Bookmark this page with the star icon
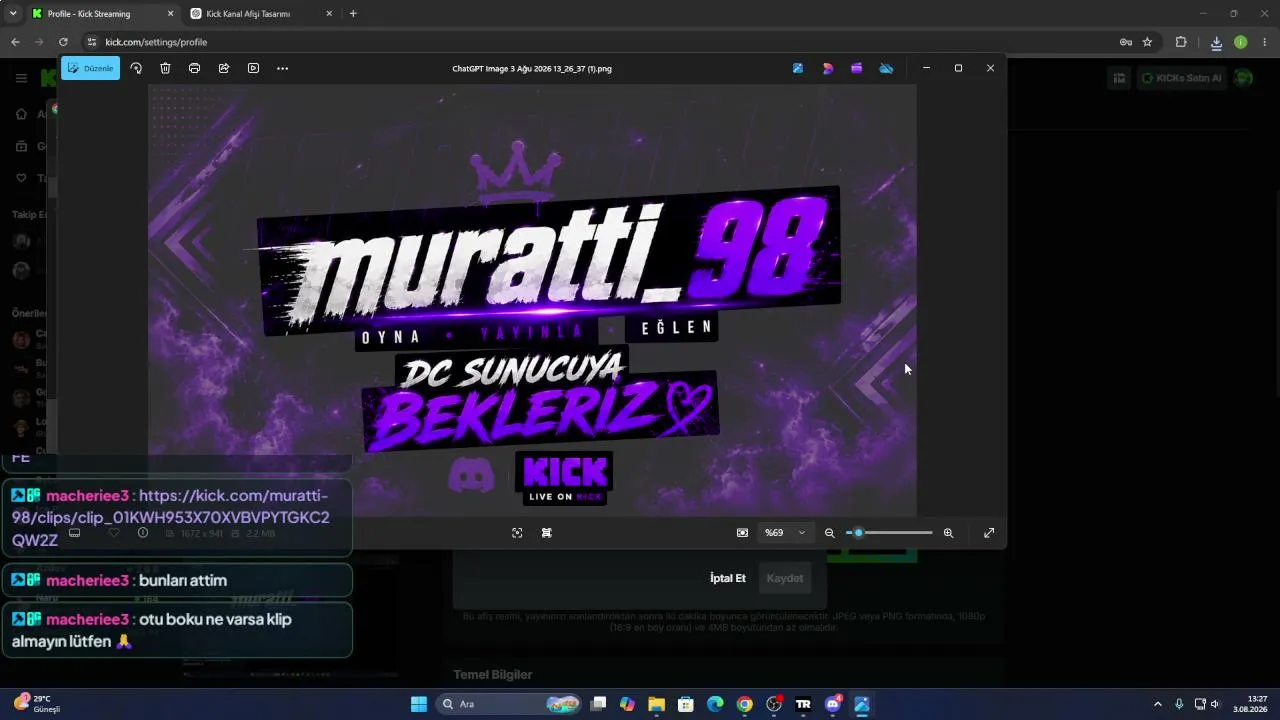This screenshot has width=1280, height=720. click(1147, 42)
